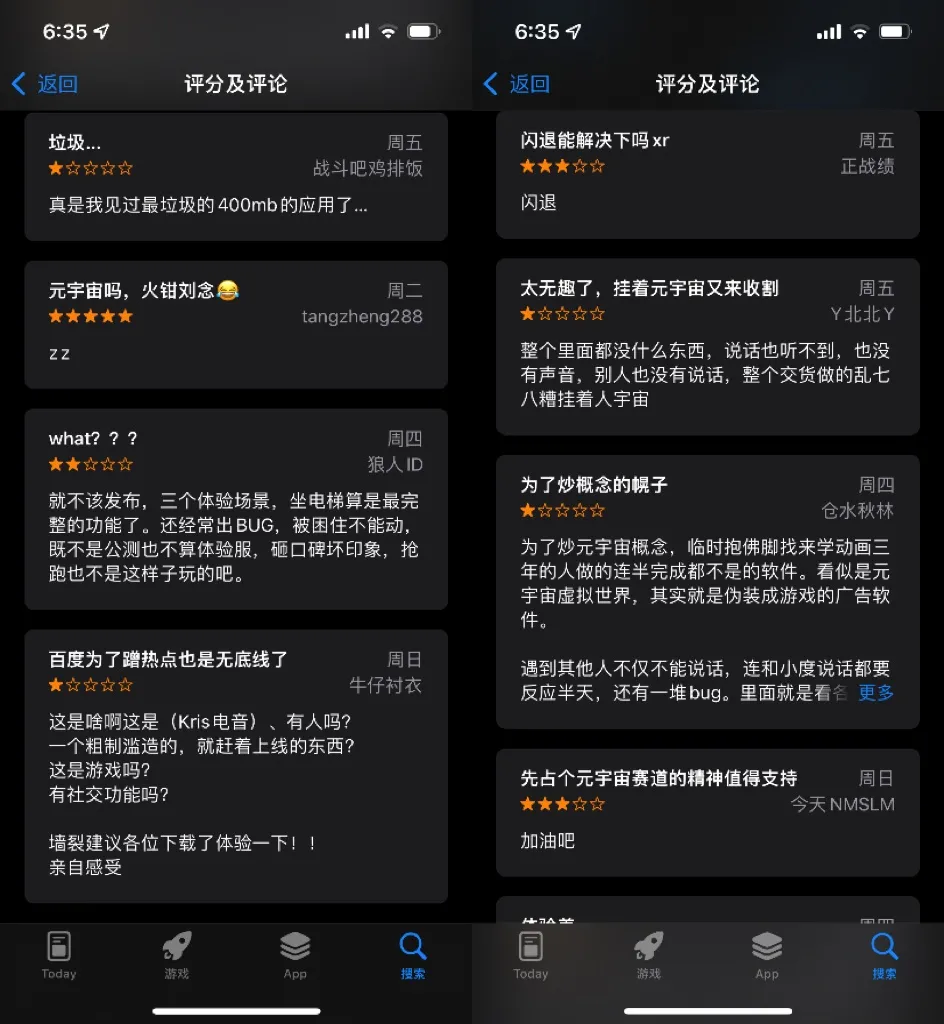
Task: Tap the battery icon in right status bar
Action: [895, 31]
